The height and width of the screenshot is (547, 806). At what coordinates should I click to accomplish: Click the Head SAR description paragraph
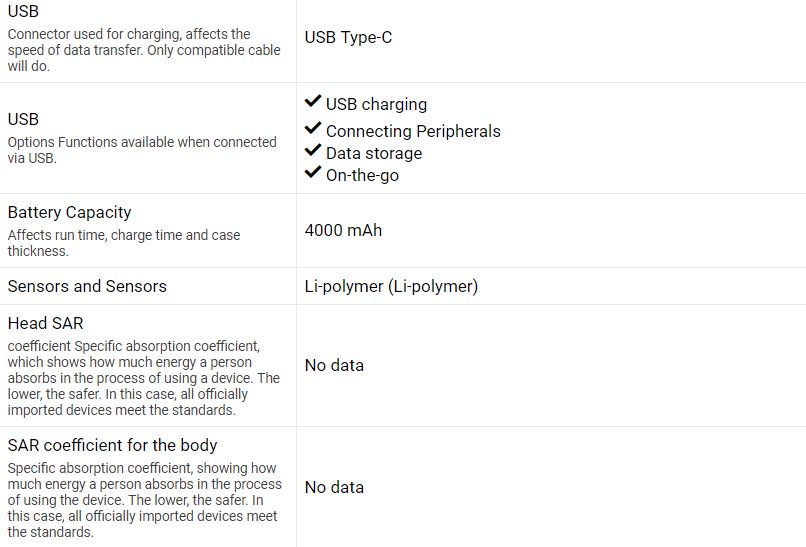[143, 378]
